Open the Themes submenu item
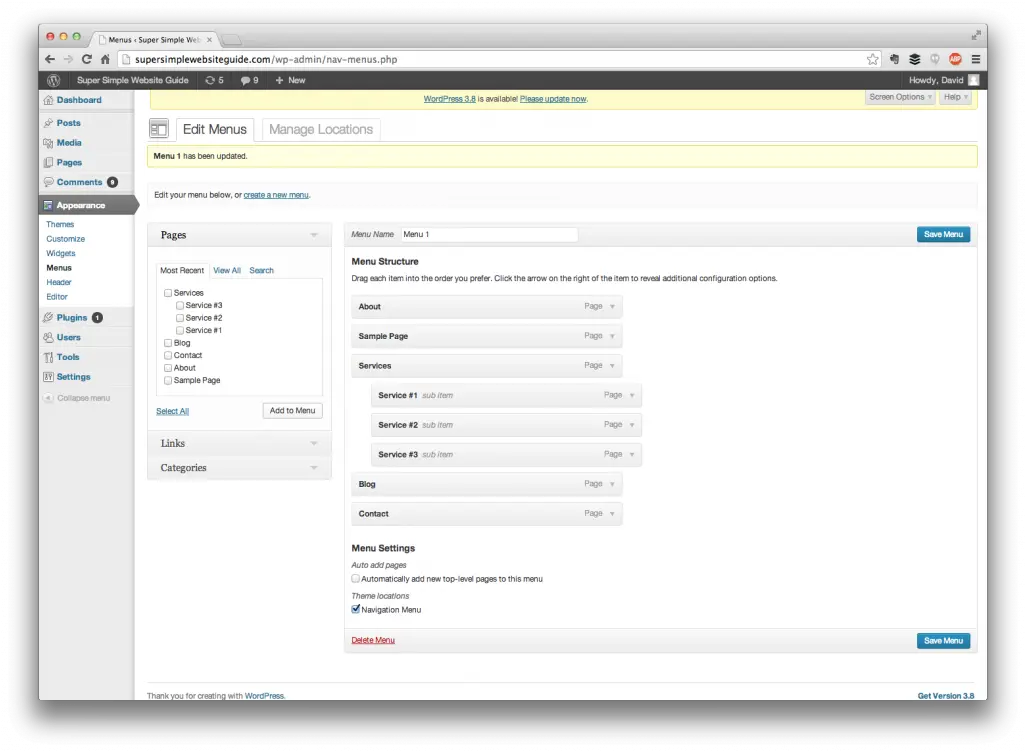 point(60,224)
